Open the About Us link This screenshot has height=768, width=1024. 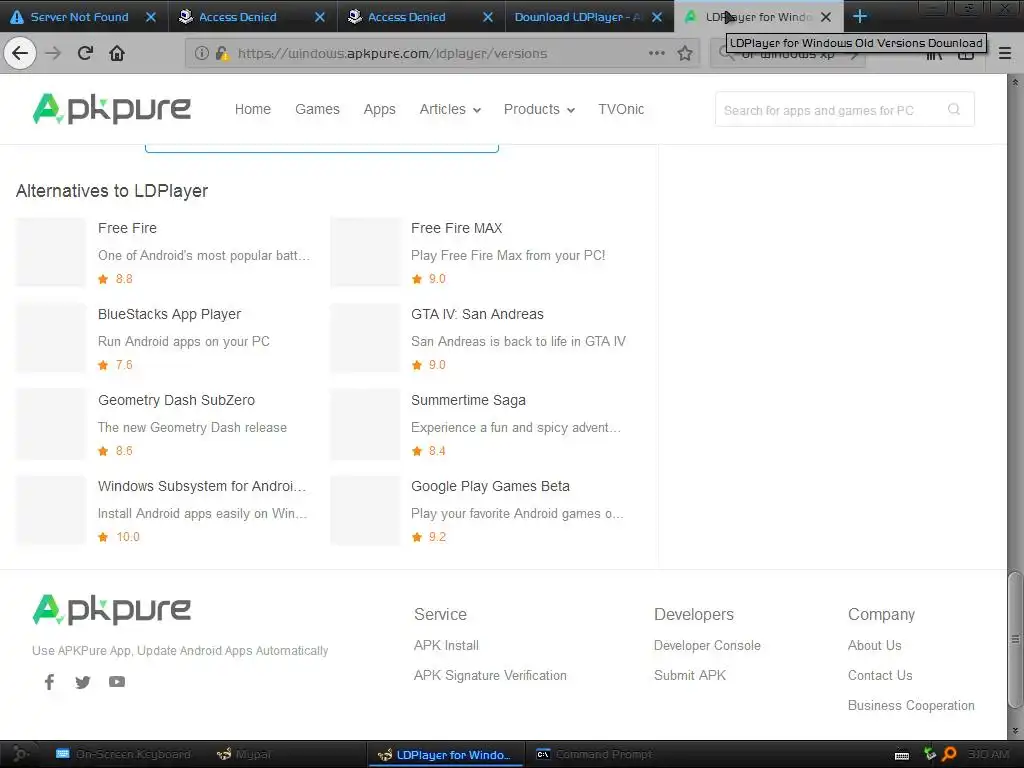[x=874, y=645]
